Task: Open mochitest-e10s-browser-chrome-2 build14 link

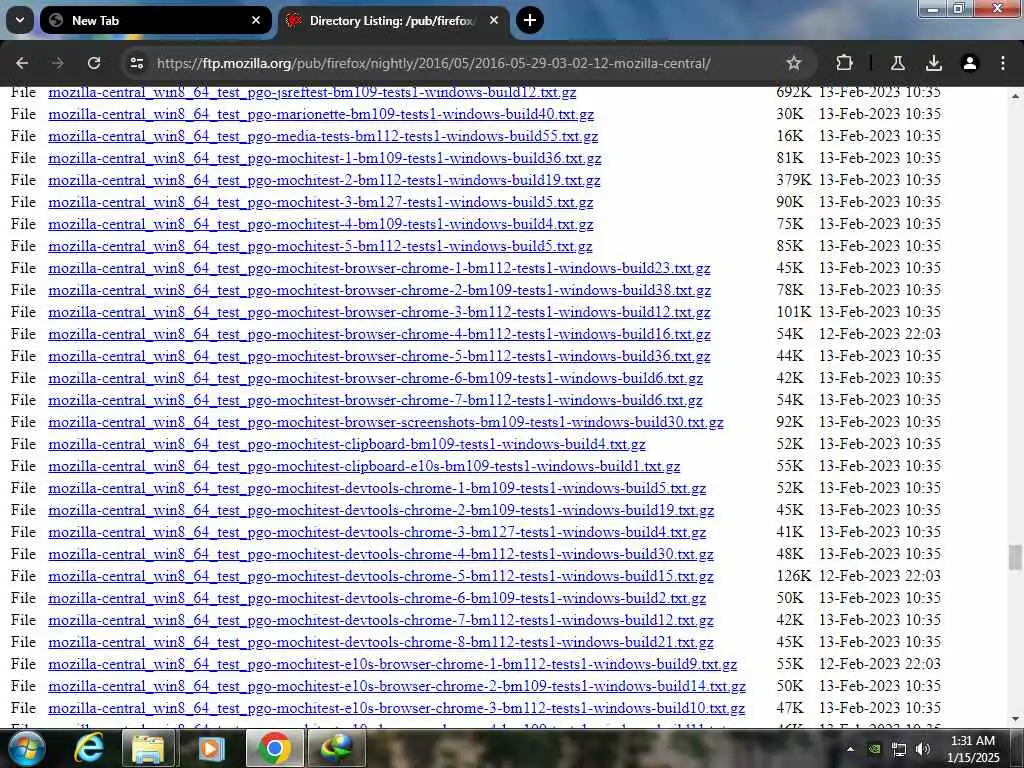Action: click(397, 686)
